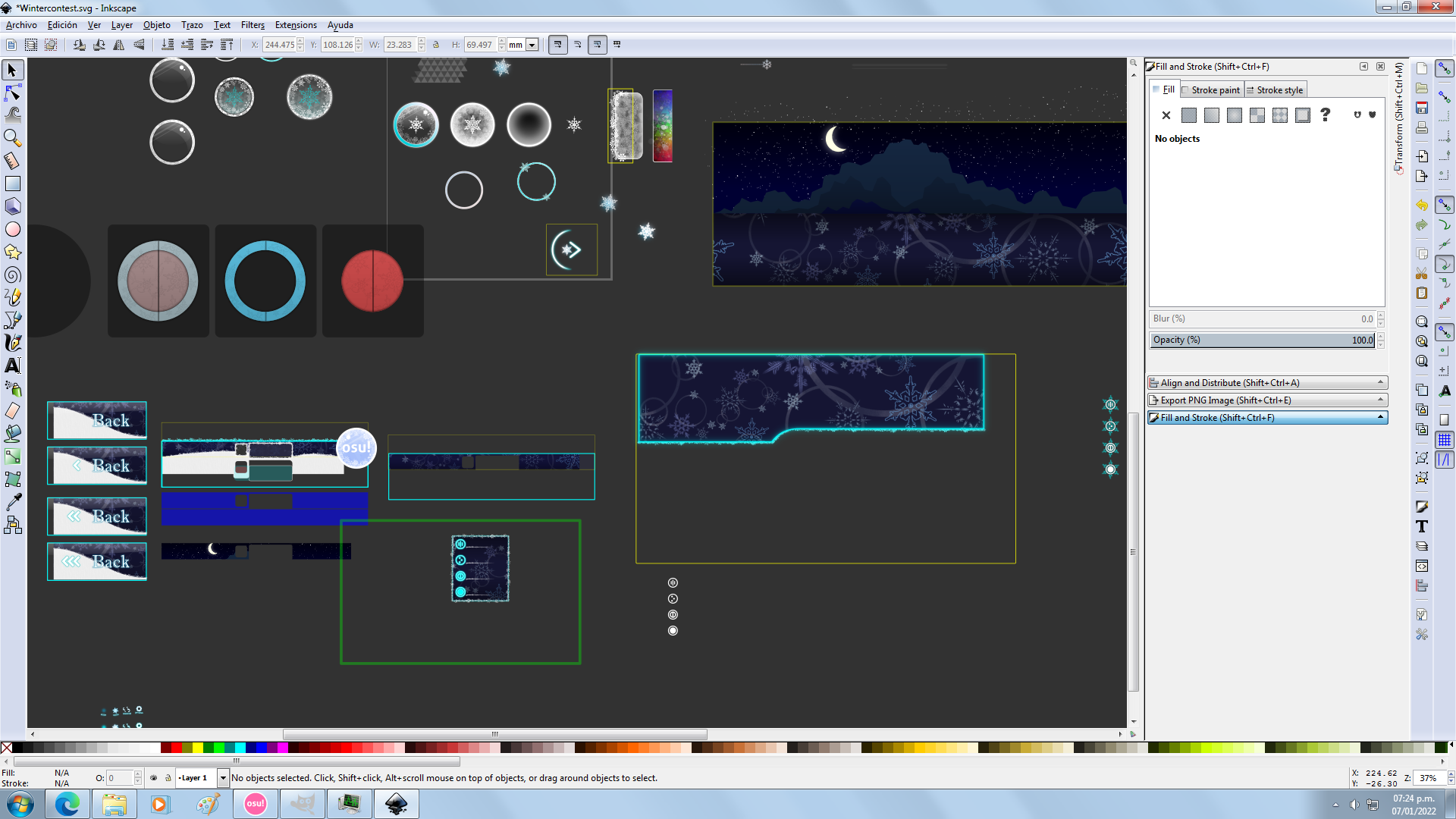1456x819 pixels.
Task: Select the Dropper color picker tool
Action: coord(12,502)
